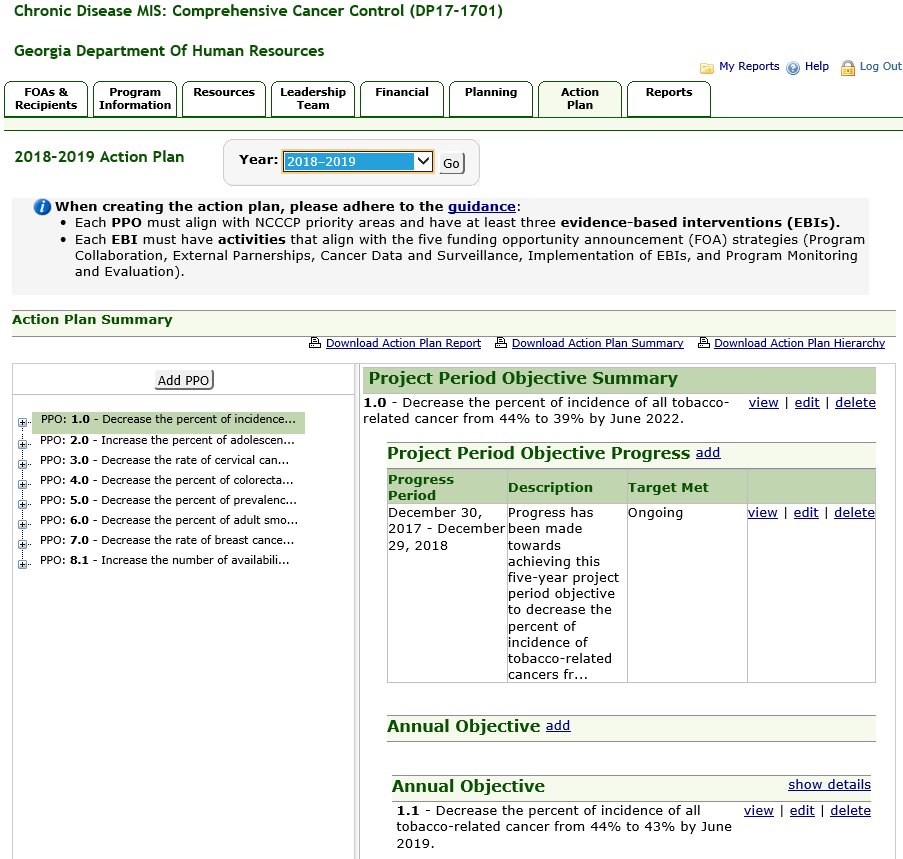903x859 pixels.
Task: Expand PPO 4.0 tree node
Action: pos(22,484)
